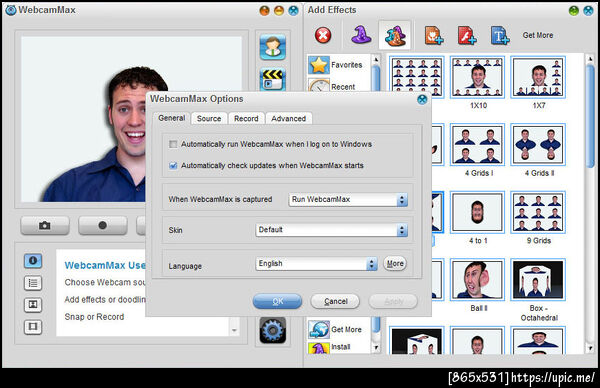Viewport: 600px width, 388px height.
Task: Open Favorites star category
Action: (336, 65)
